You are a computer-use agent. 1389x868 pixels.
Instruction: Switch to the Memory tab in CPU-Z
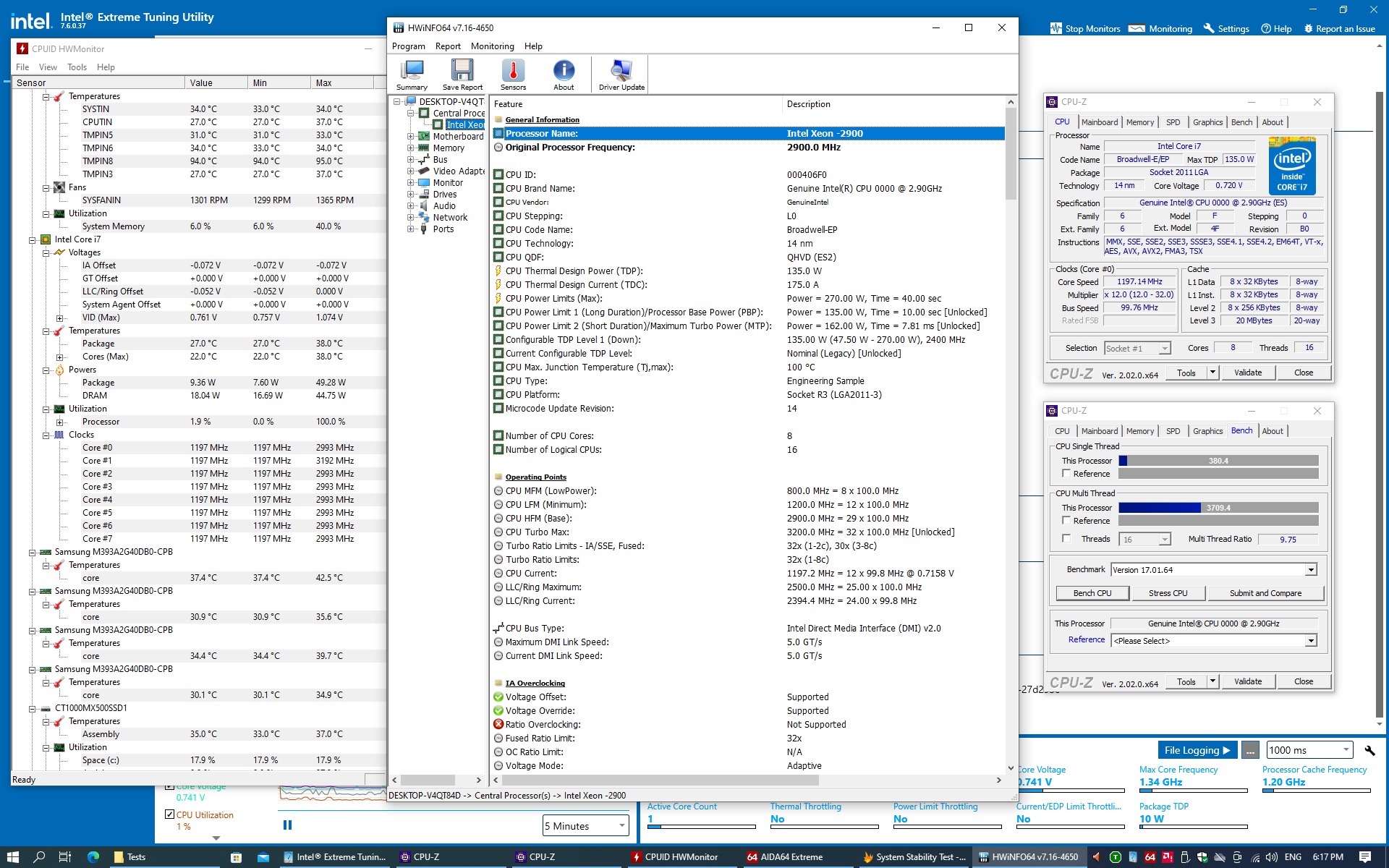[x=1139, y=122]
